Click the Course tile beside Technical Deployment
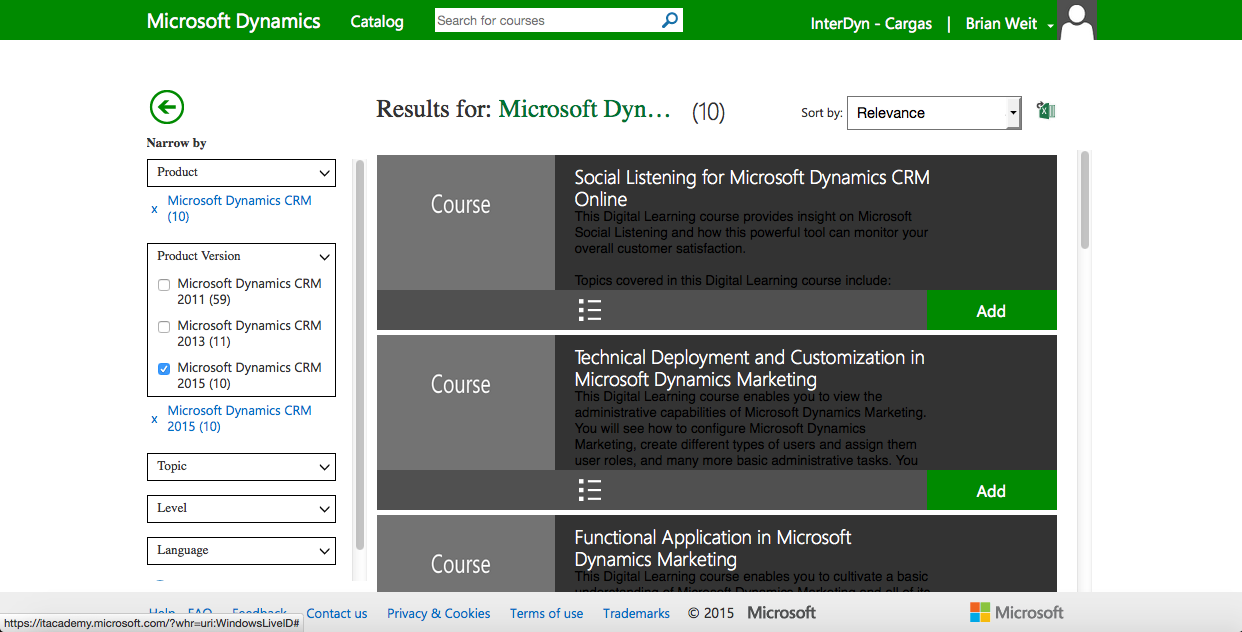Viewport: 1242px width, 632px height. (x=465, y=403)
